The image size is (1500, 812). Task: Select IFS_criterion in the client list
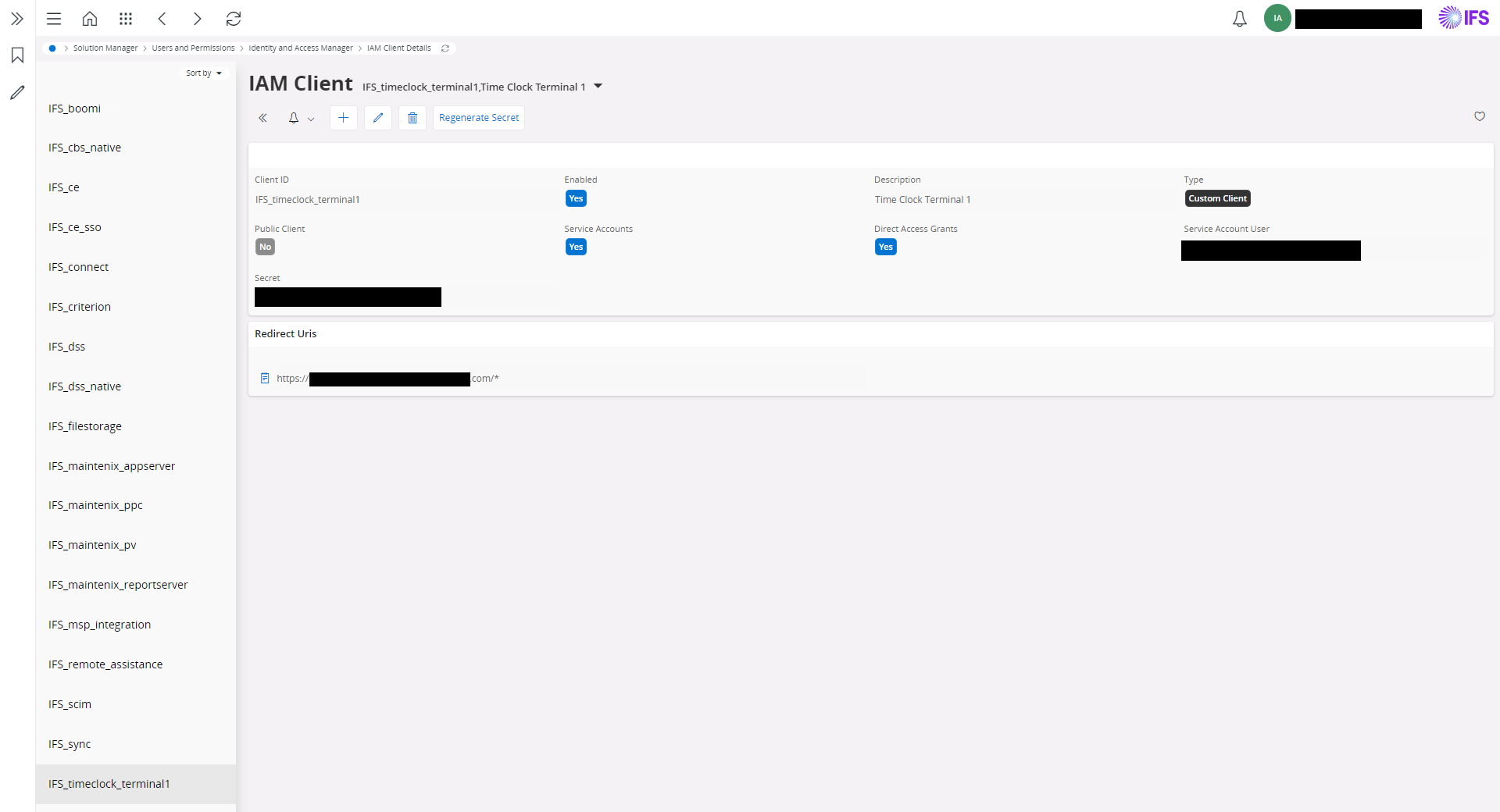tap(136, 307)
